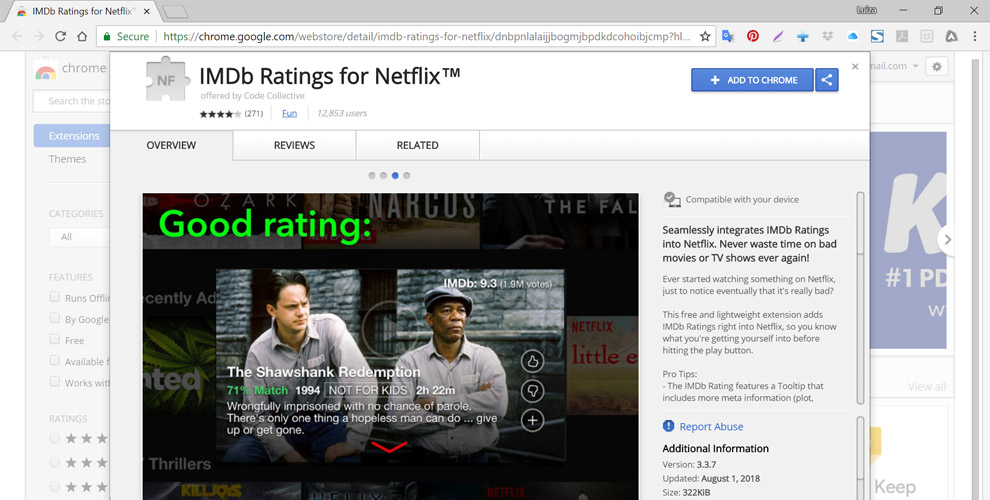Image resolution: width=990 pixels, height=500 pixels.
Task: Click the plus icon on Shawshank screenshot
Action: click(x=532, y=420)
